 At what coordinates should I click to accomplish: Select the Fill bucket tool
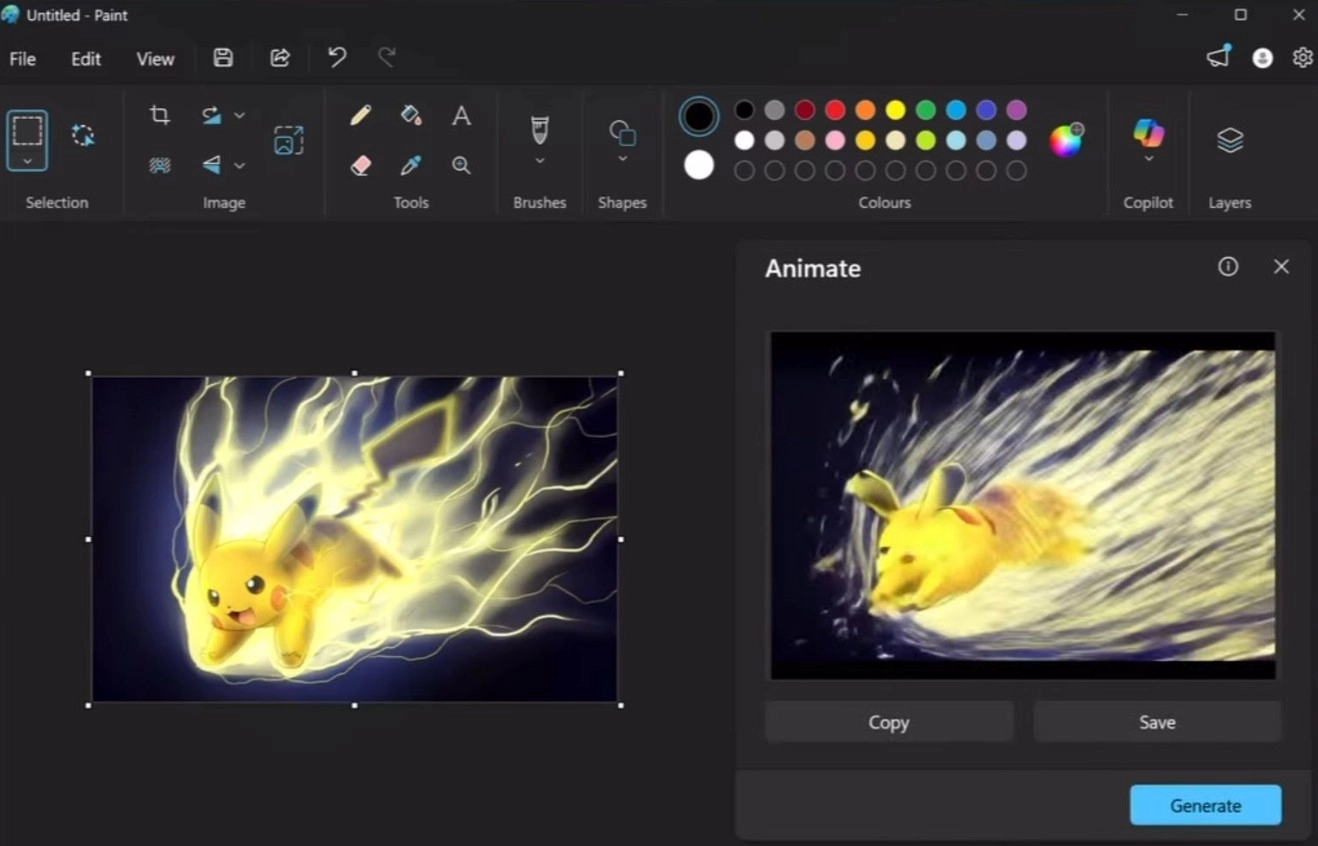410,116
